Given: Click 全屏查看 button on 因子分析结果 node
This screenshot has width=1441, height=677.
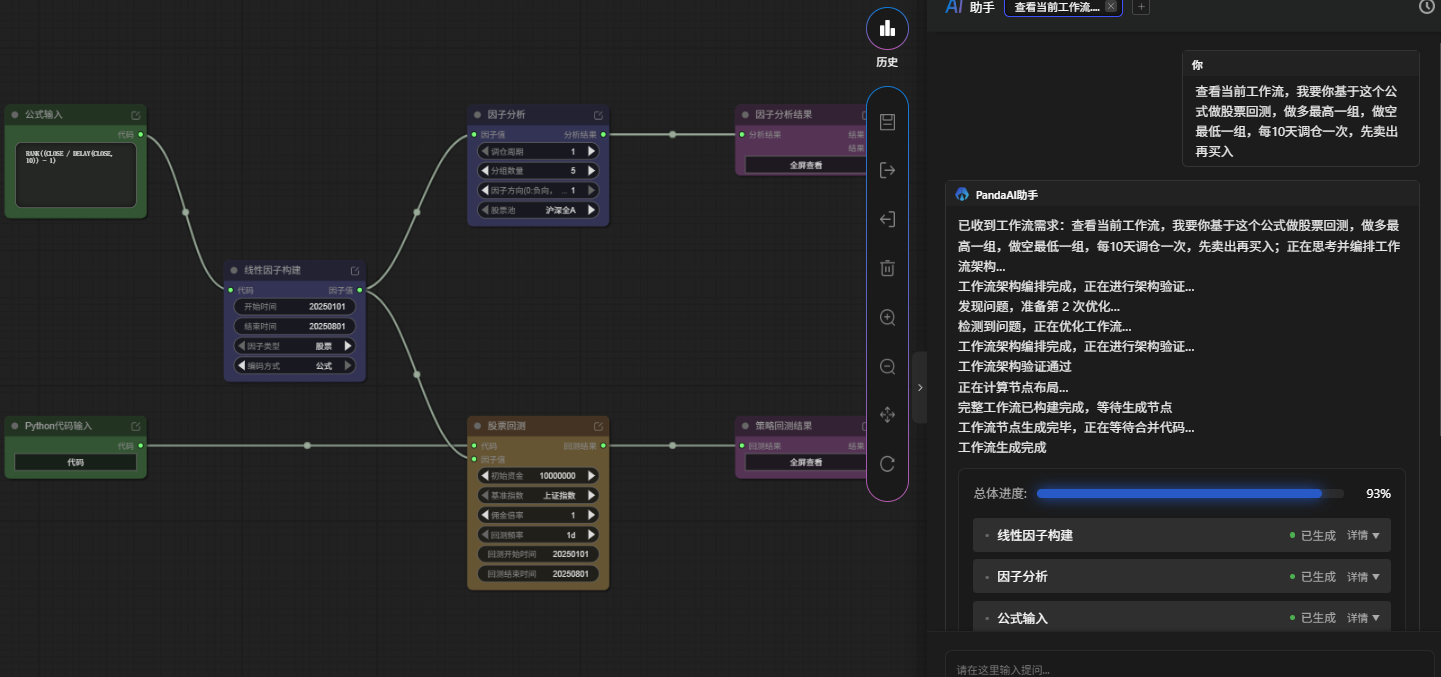Looking at the screenshot, I should (806, 165).
